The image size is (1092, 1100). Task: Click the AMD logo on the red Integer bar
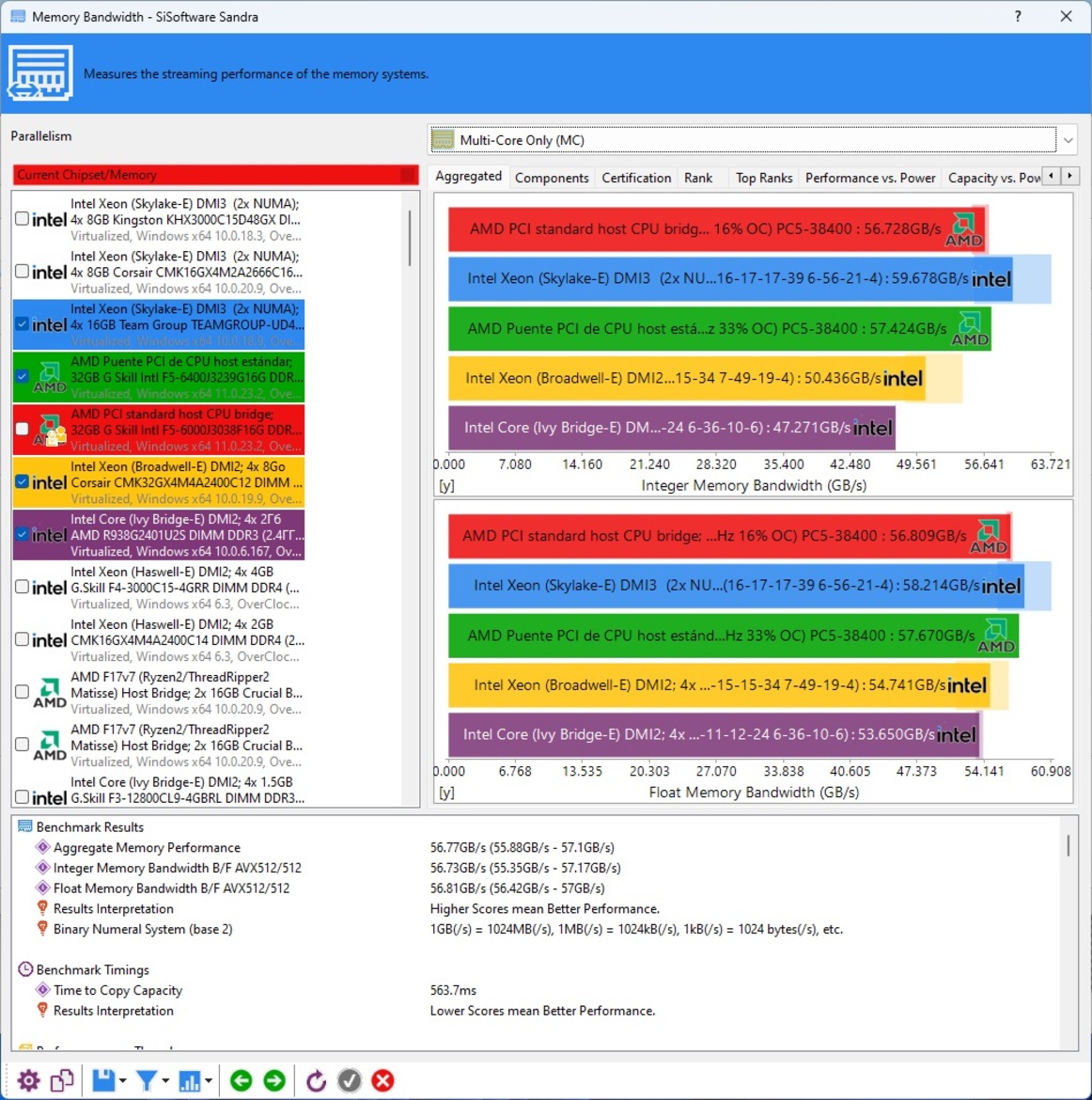(963, 229)
